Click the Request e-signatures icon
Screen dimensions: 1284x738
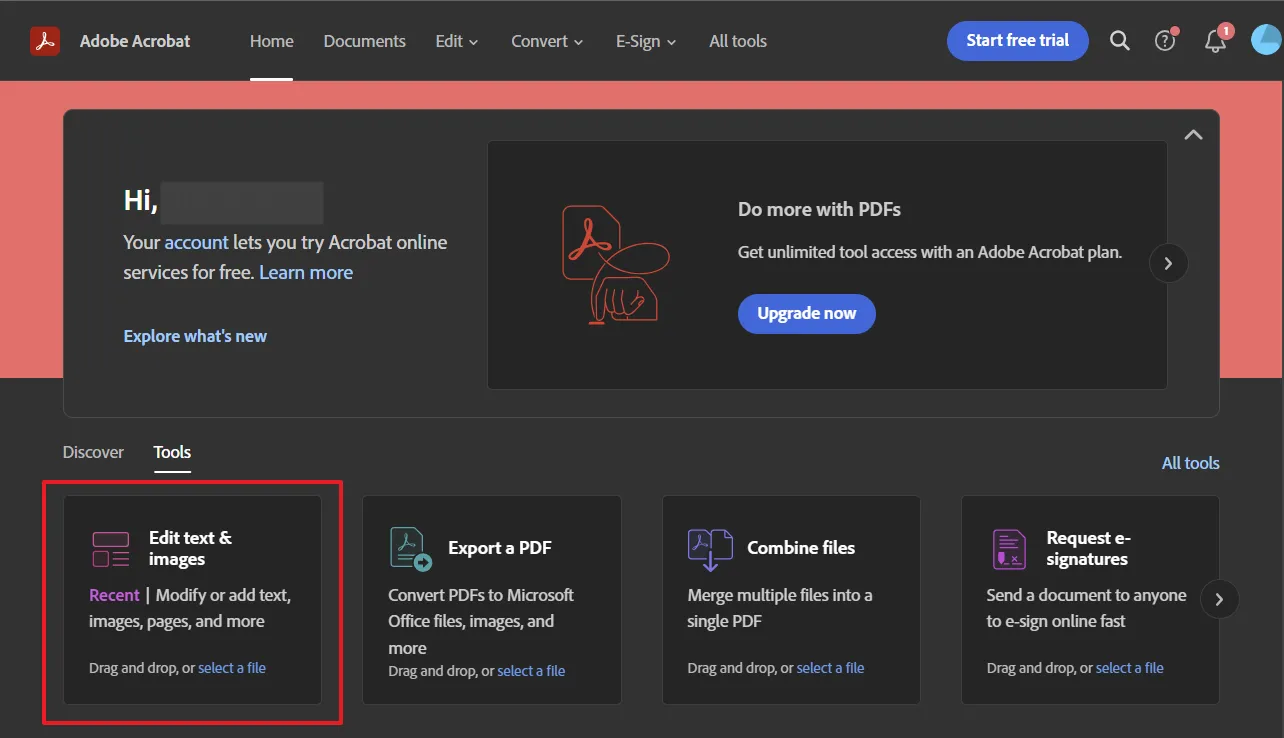(1009, 549)
